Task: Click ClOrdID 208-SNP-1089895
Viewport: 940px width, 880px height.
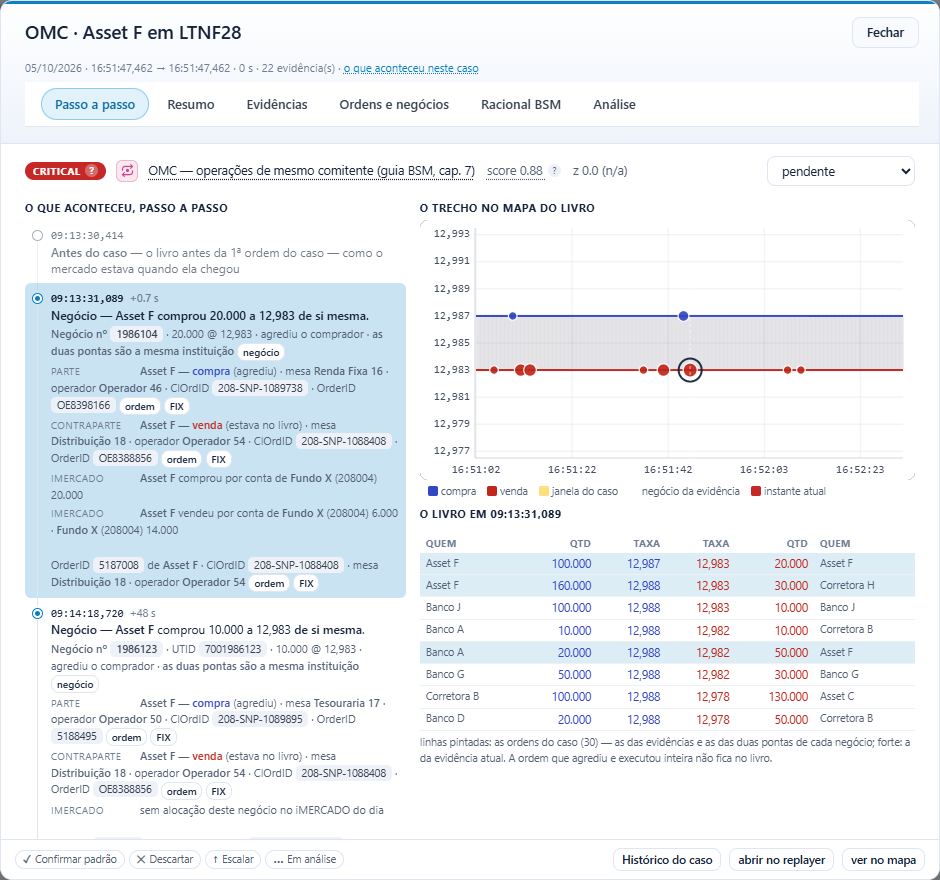Action: [260, 719]
